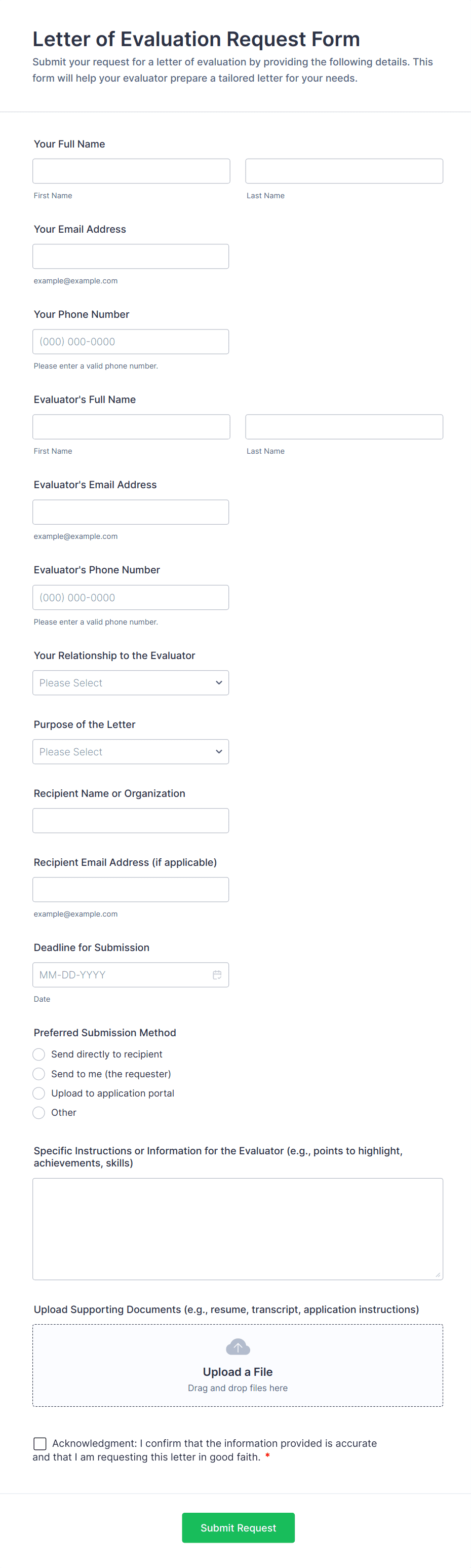This screenshot has width=471, height=1568.
Task: Pick the 'Other' submission method
Action: coord(39,1113)
